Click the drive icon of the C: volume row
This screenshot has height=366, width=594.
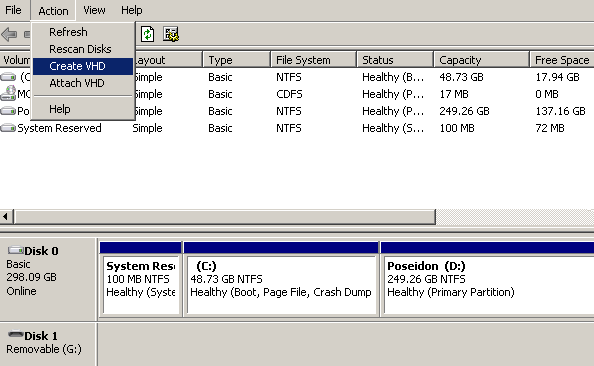(x=8, y=77)
